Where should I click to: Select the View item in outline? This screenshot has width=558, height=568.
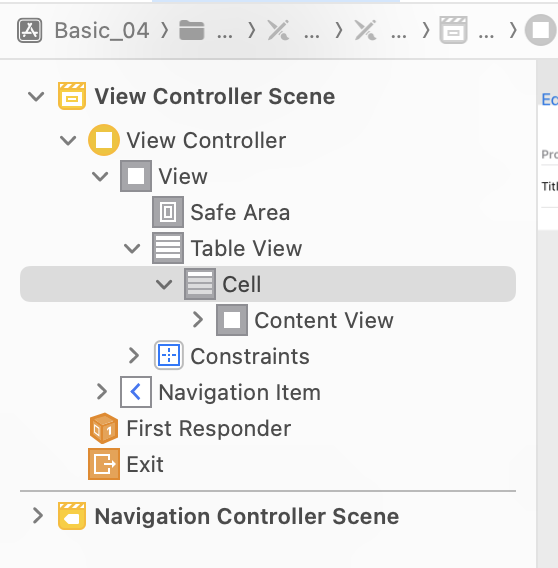click(183, 176)
